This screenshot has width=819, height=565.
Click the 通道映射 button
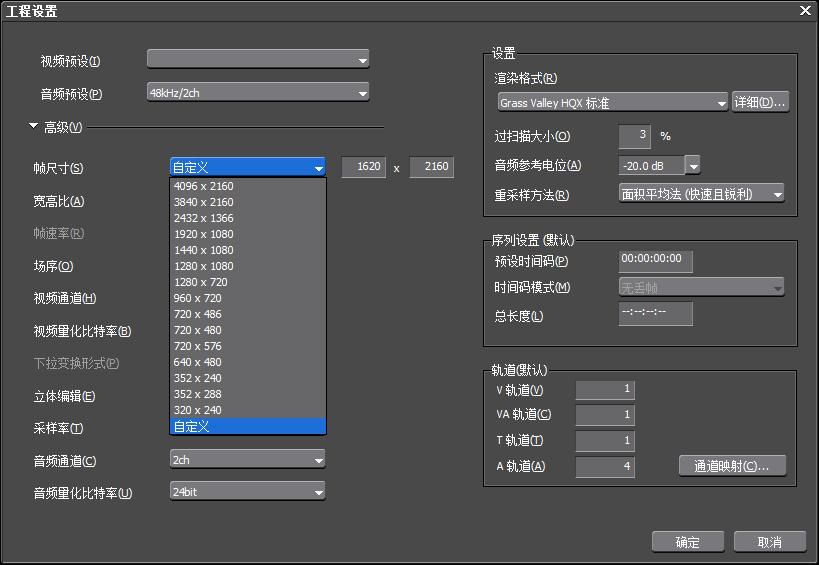[x=732, y=466]
